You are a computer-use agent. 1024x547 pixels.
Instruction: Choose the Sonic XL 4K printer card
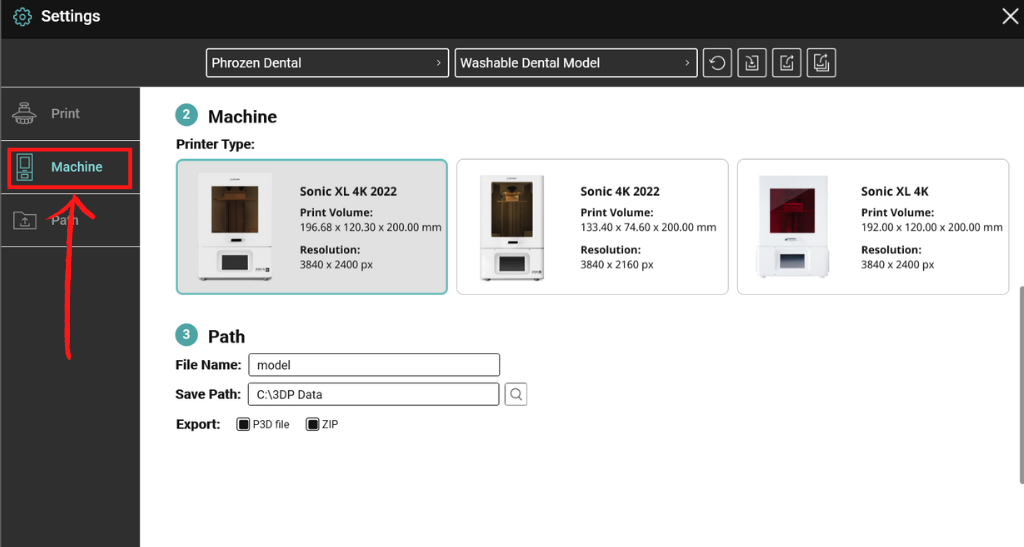873,227
